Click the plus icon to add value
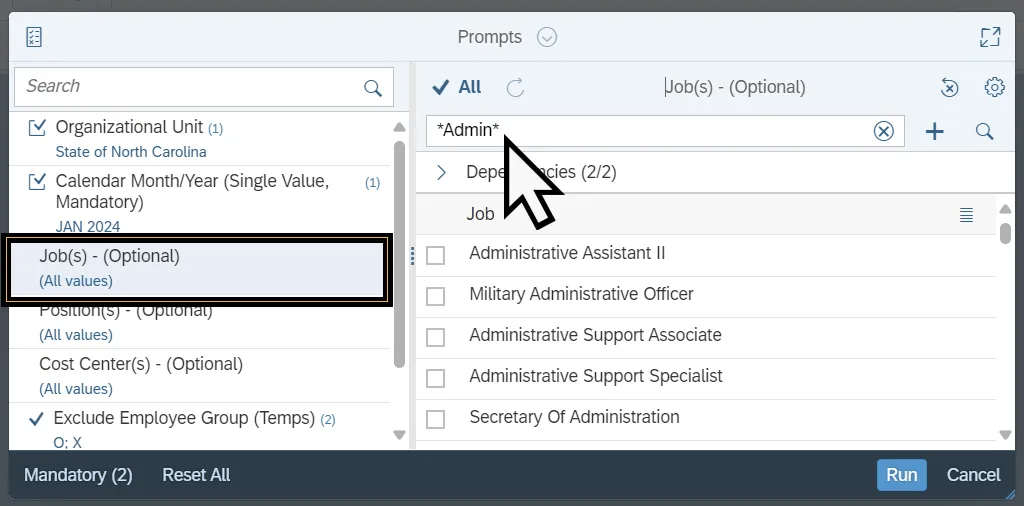This screenshot has width=1024, height=506. (934, 131)
